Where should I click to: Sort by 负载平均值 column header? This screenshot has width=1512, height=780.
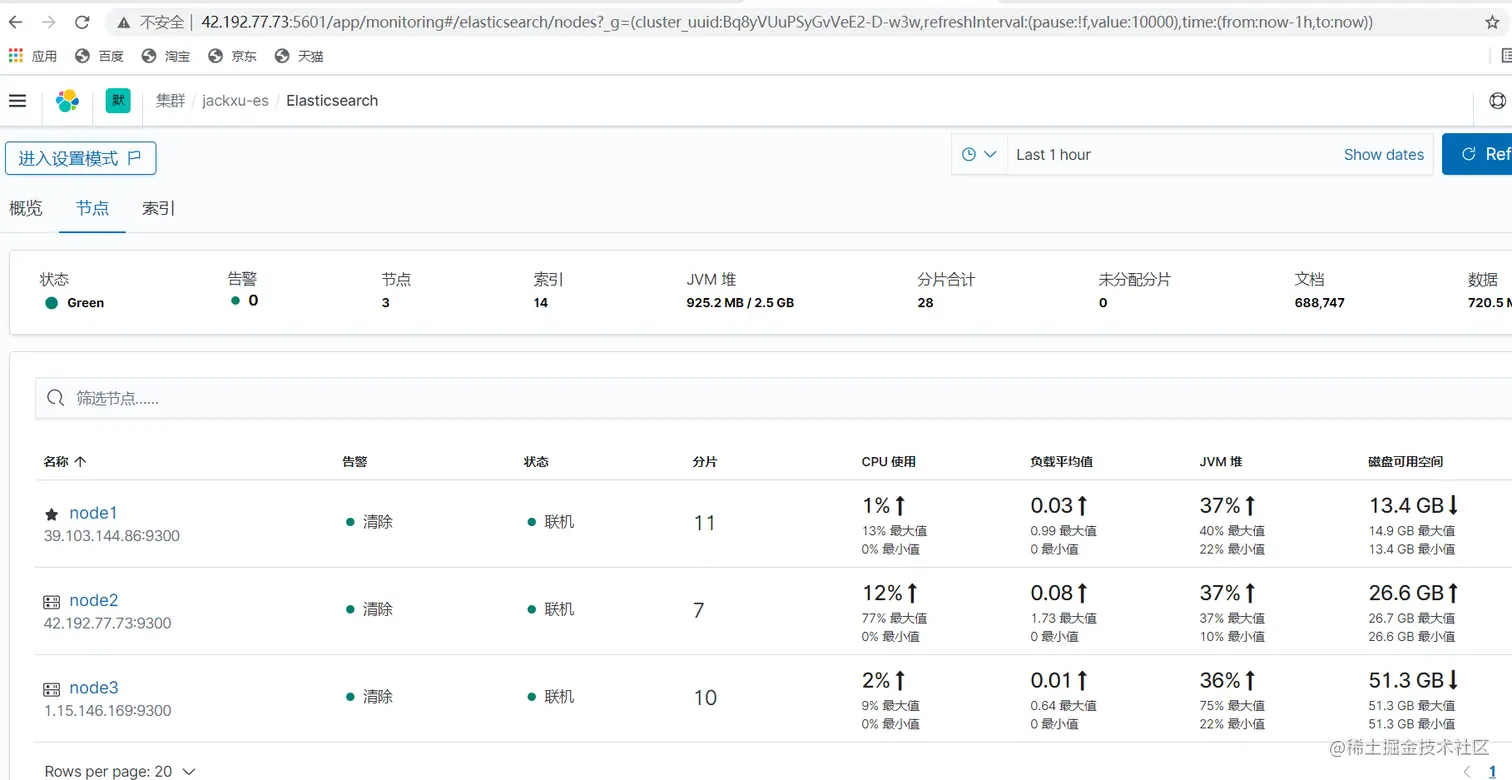tap(1061, 462)
